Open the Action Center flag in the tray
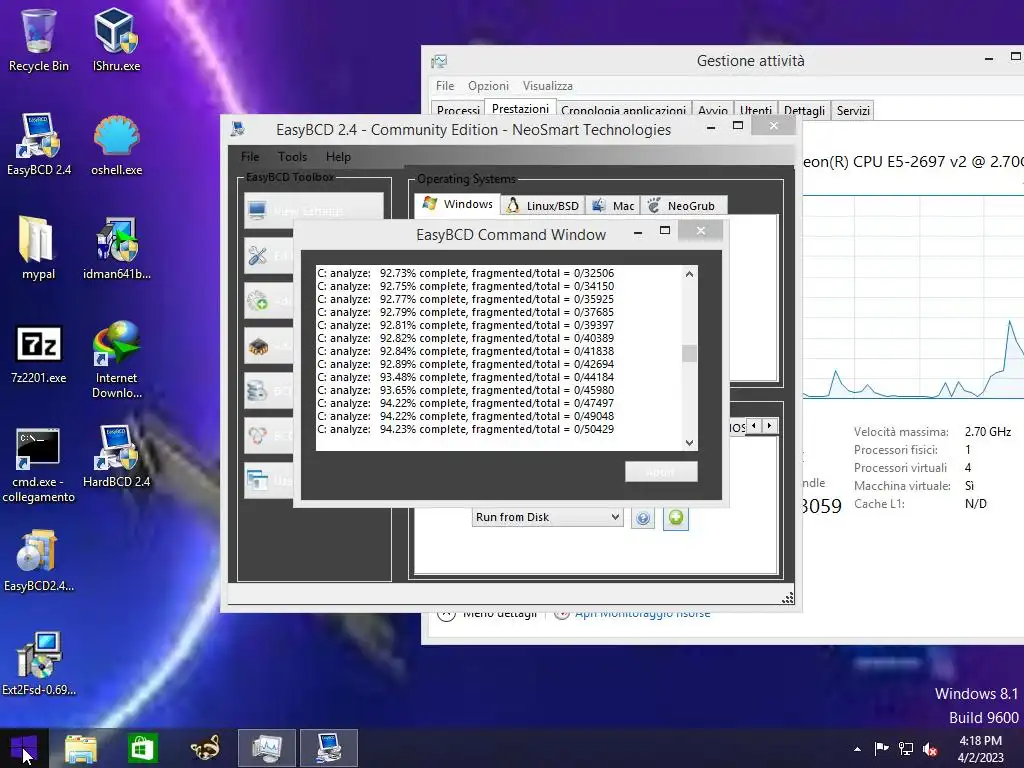Image resolution: width=1024 pixels, height=768 pixels. (881, 749)
